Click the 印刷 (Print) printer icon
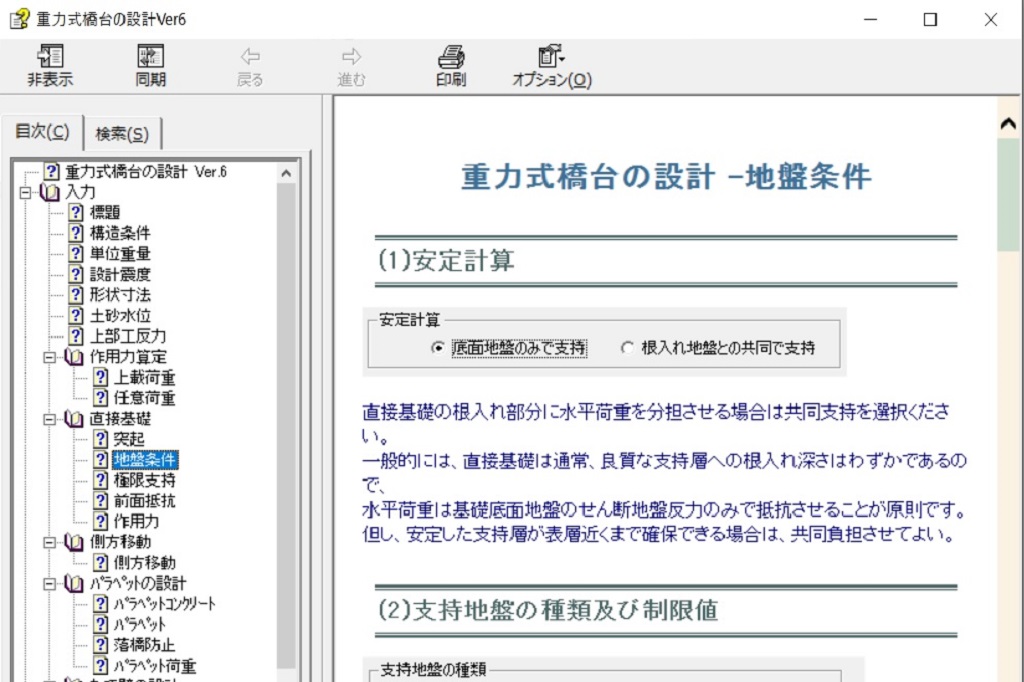Viewport: 1024px width, 682px height. tap(451, 57)
